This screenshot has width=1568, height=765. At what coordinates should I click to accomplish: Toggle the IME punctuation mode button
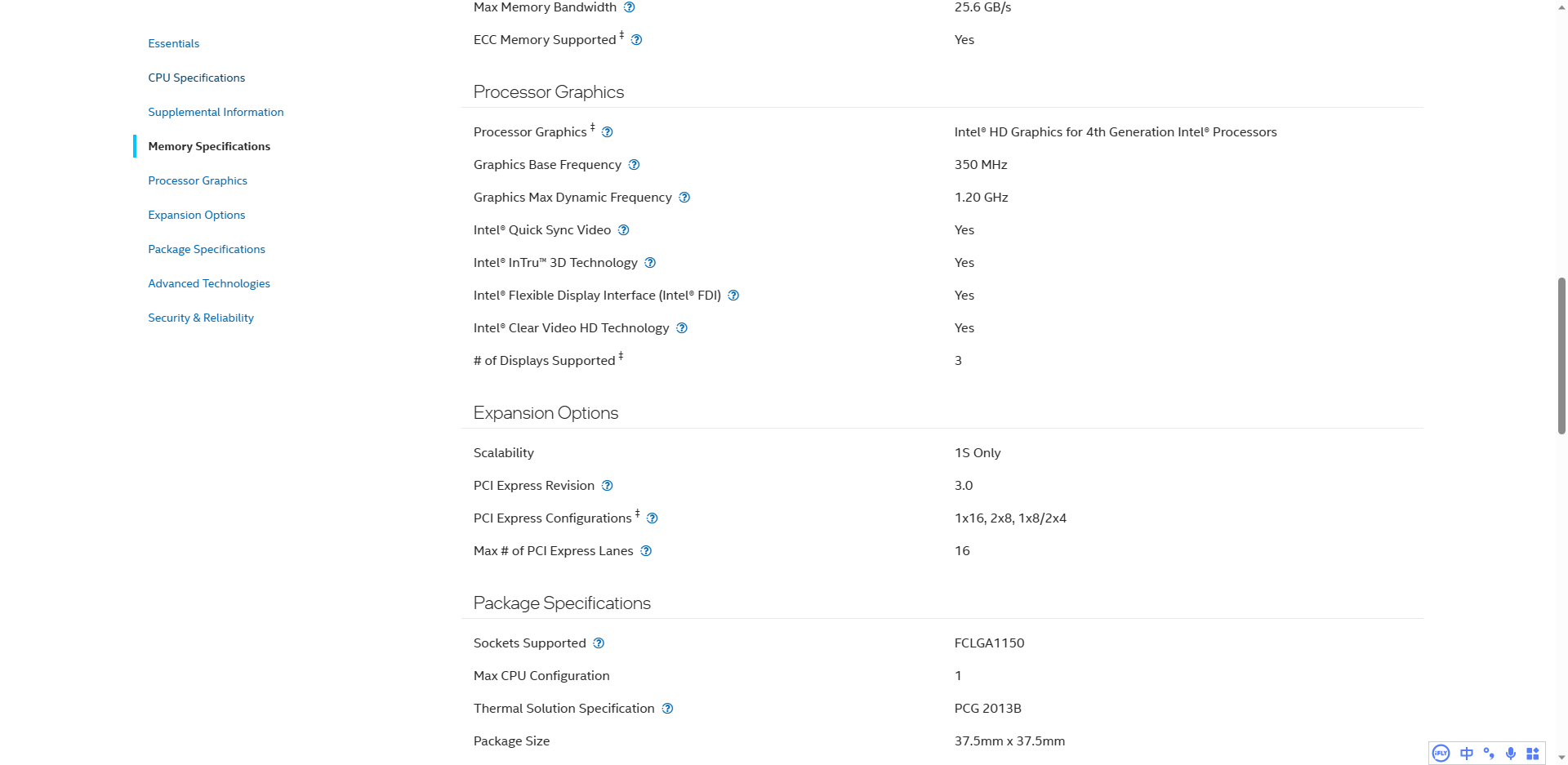pos(1489,754)
